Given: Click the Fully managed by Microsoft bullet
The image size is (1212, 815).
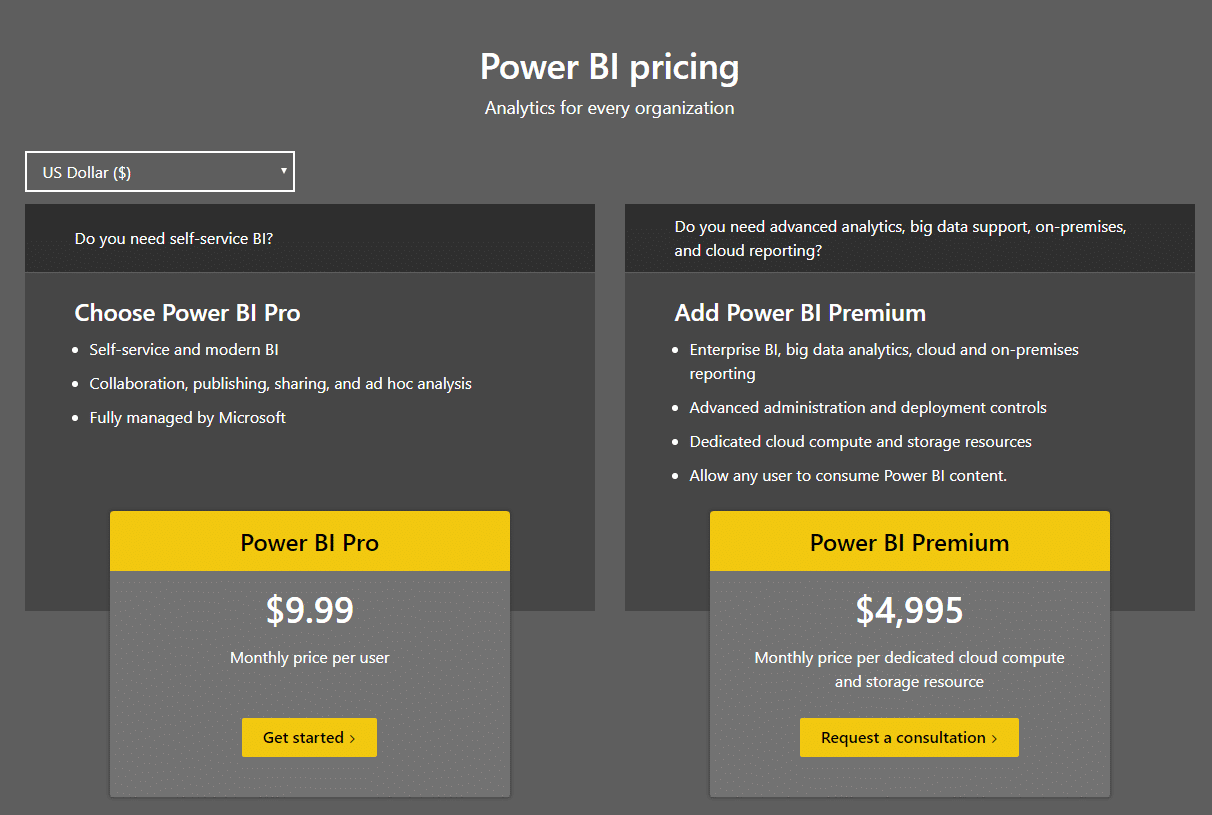Looking at the screenshot, I should (187, 418).
